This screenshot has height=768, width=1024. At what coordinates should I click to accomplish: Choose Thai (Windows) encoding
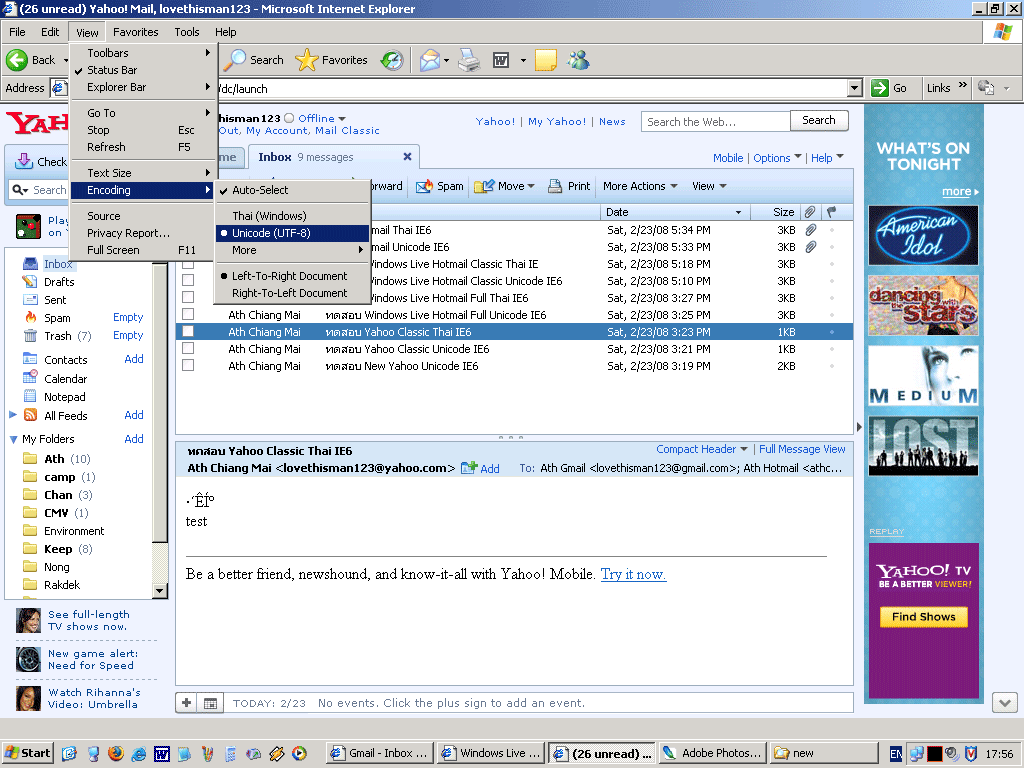292,216
